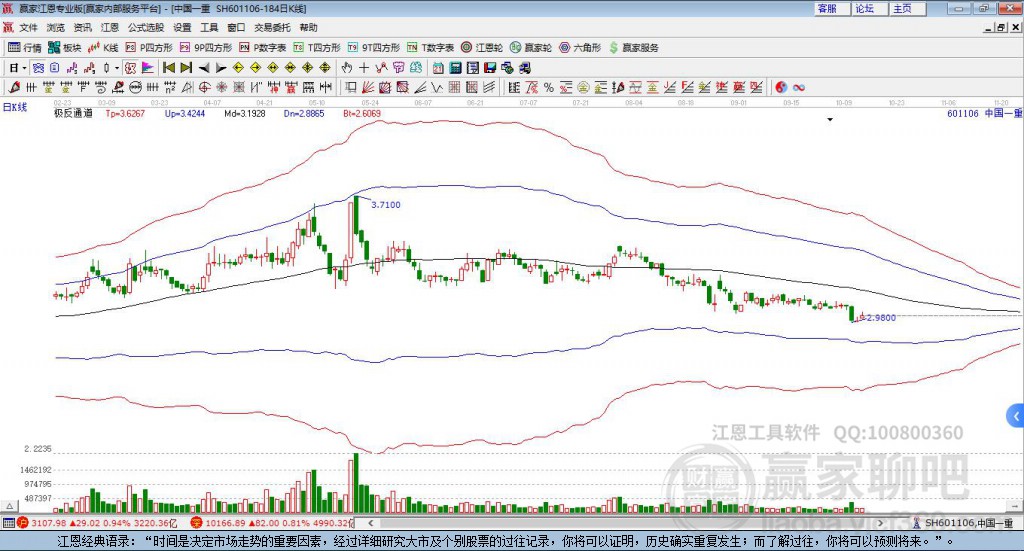Image resolution: width=1024 pixels, height=551 pixels.
Task: Click the pink flag chart icon
Action: pyautogui.click(x=148, y=68)
